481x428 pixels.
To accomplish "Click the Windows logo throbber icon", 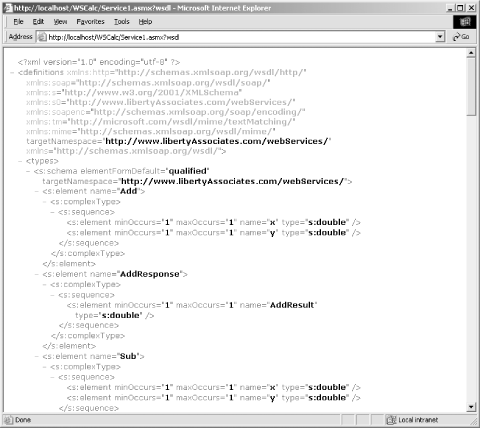I will pos(465,22).
